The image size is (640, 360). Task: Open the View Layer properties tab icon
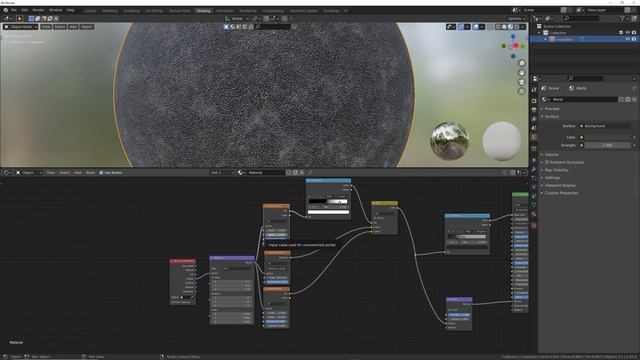pyautogui.click(x=534, y=119)
